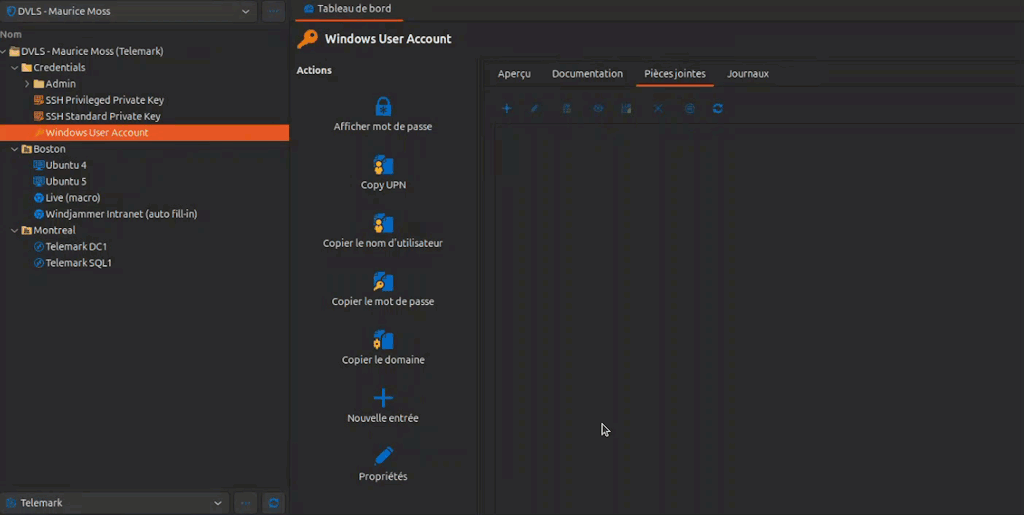The image size is (1024, 515).
Task: Select SSH Privileged Private Key entry
Action: coord(104,100)
